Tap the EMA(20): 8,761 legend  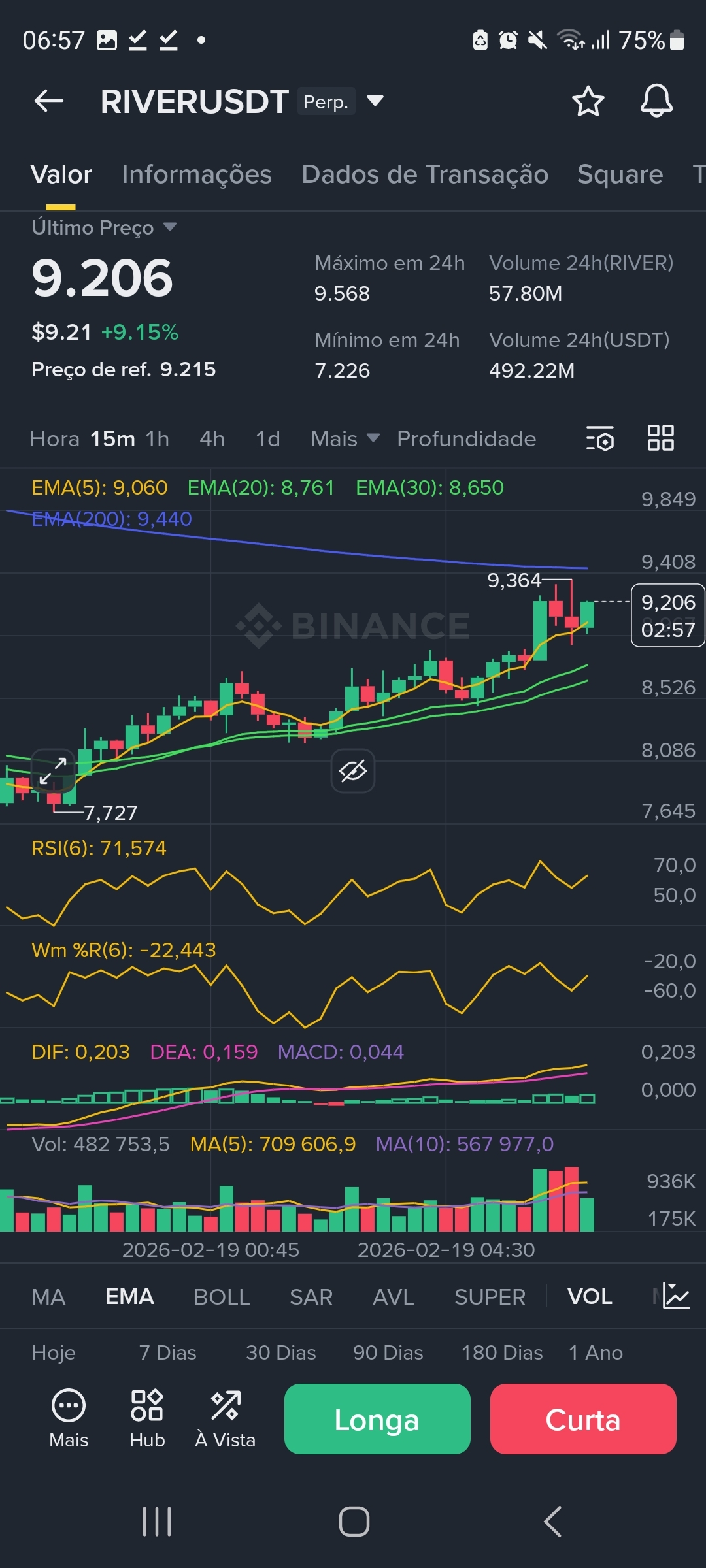pos(261,487)
